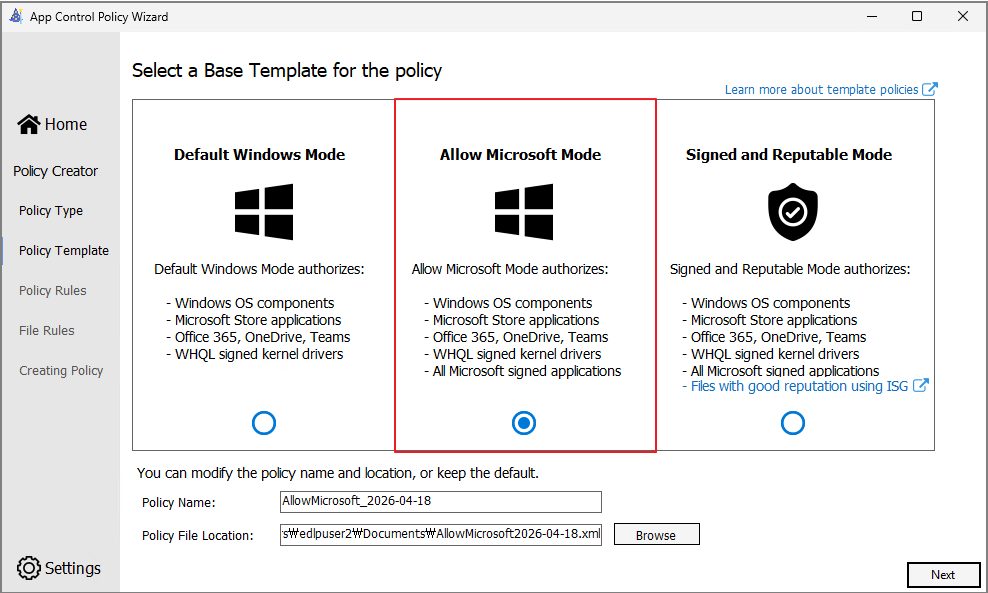988x593 pixels.
Task: Go to the File Rules step
Action: coord(47,330)
